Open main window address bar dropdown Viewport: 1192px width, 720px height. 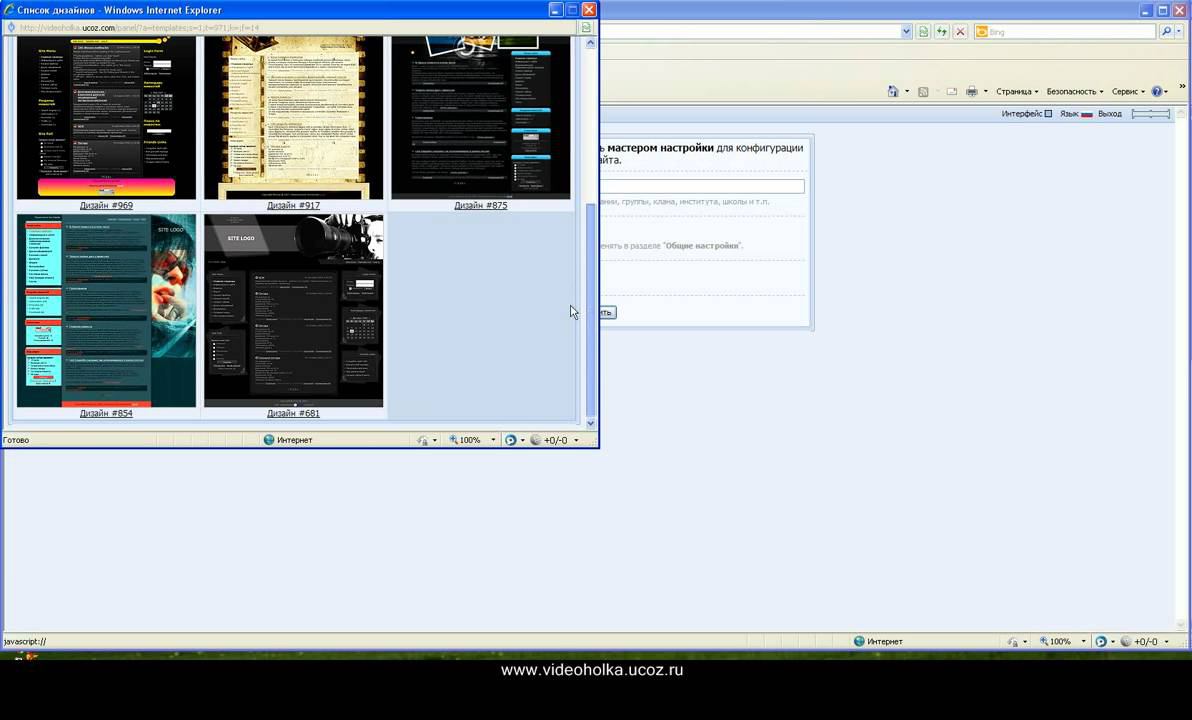906,31
